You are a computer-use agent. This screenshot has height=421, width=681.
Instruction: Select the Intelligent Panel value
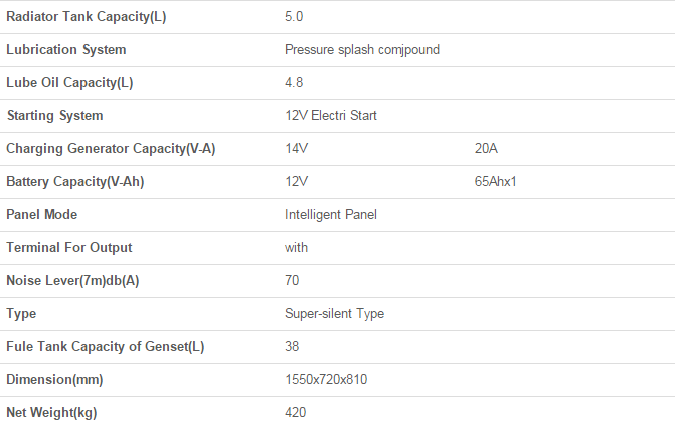pyautogui.click(x=331, y=215)
